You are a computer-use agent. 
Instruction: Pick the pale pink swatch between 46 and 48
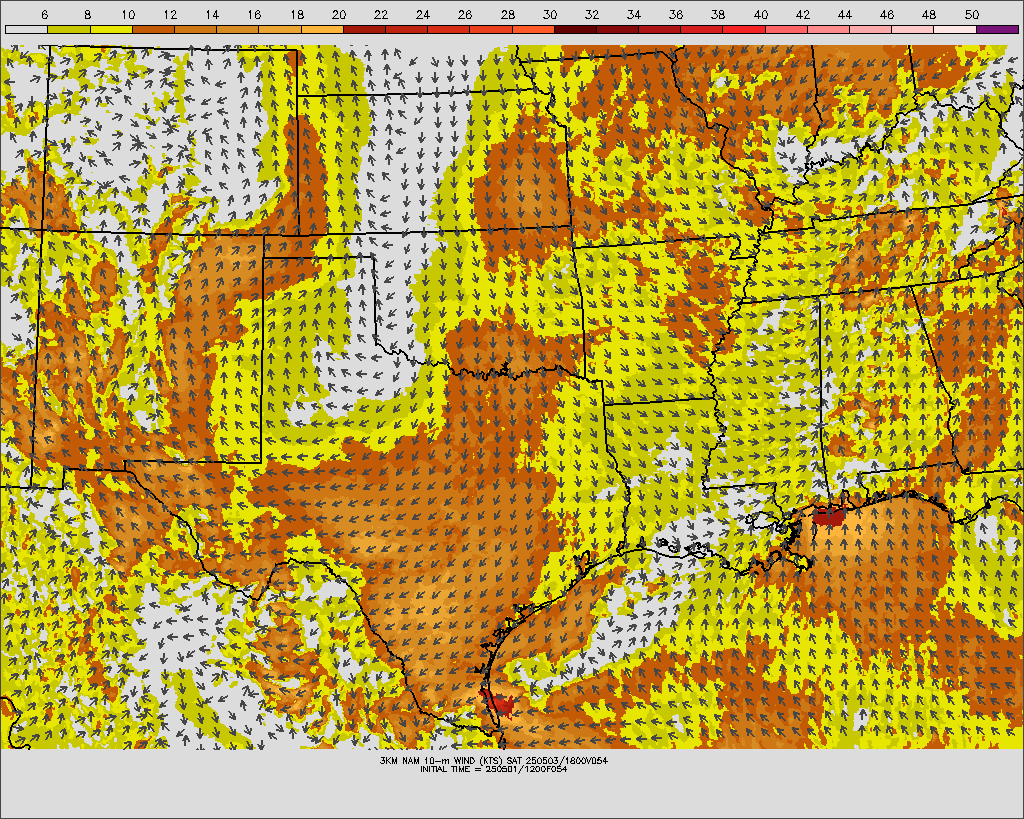tap(913, 29)
